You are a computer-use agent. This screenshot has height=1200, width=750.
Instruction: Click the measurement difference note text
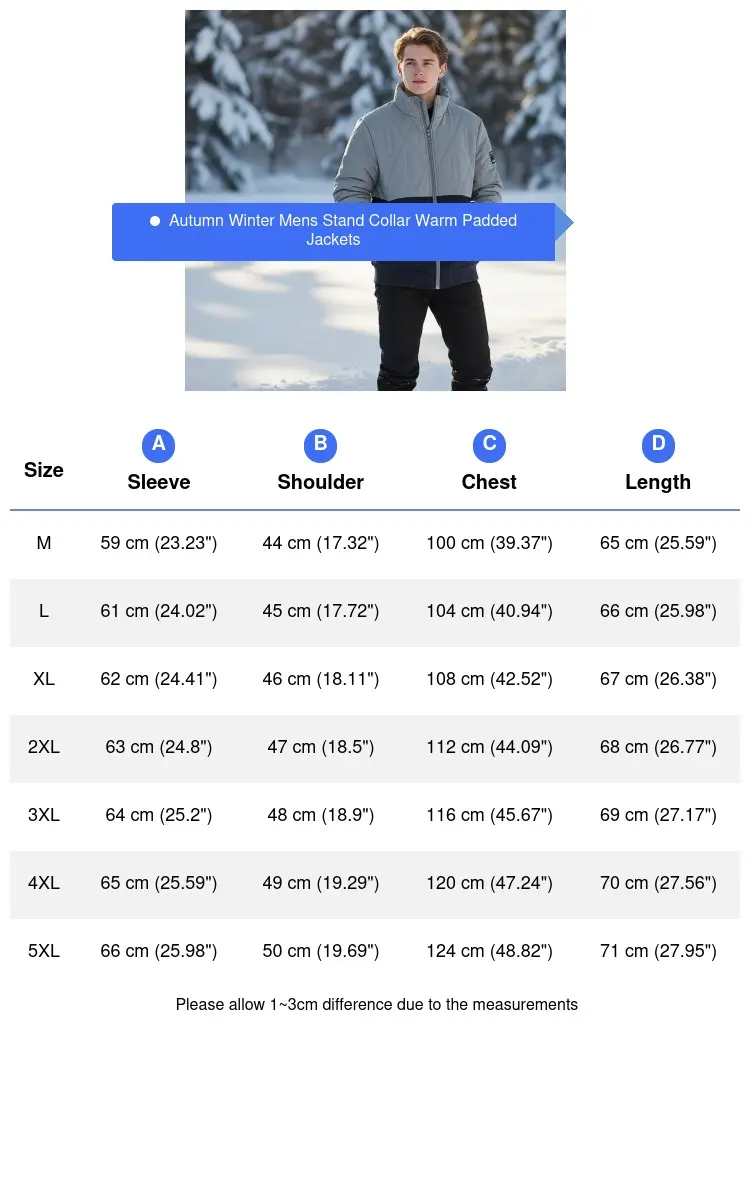[x=377, y=1004]
